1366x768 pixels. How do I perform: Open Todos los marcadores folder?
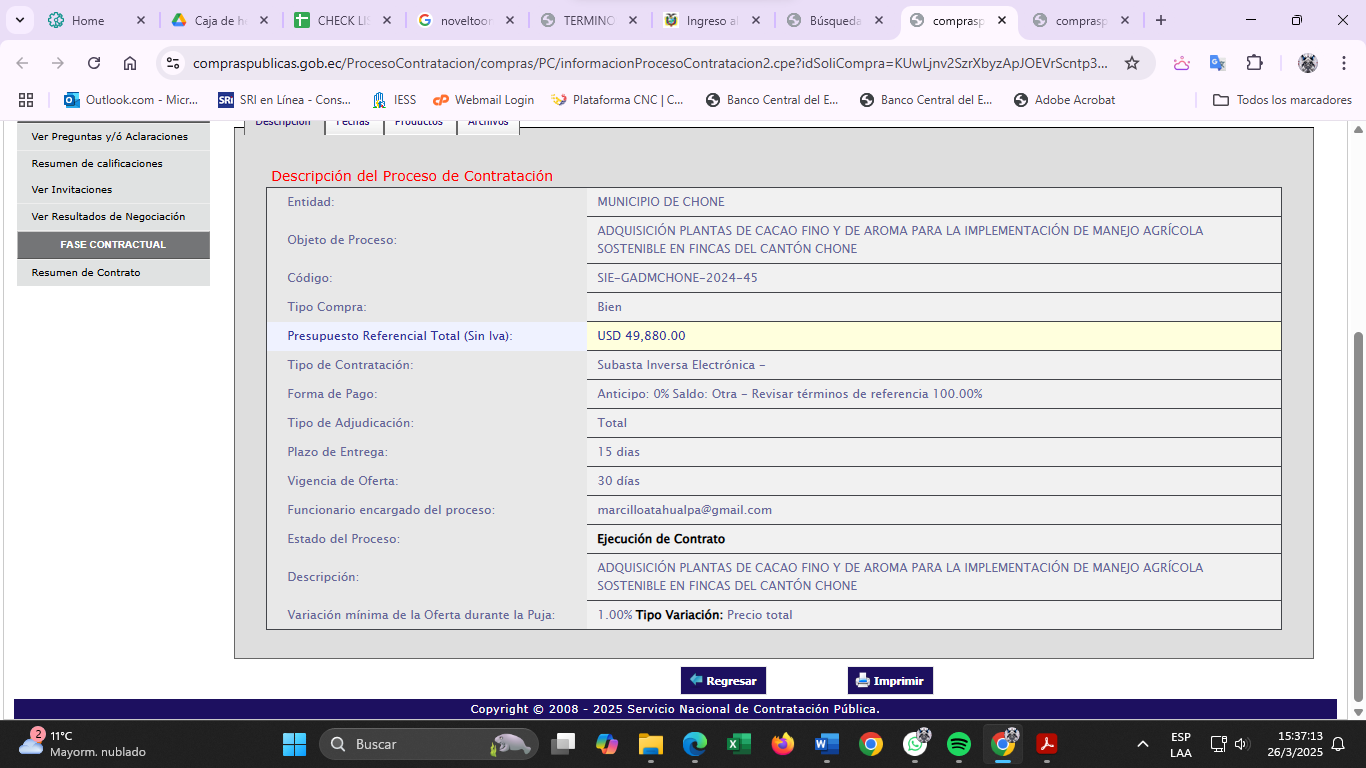click(x=1282, y=100)
